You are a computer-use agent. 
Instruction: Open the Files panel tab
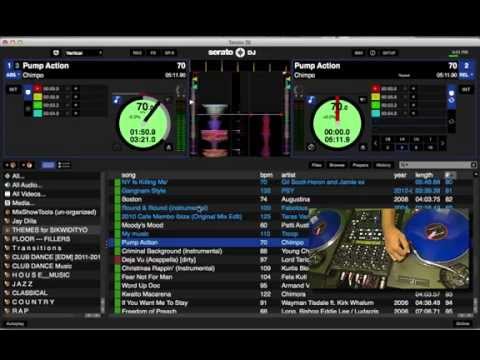[x=316, y=165]
